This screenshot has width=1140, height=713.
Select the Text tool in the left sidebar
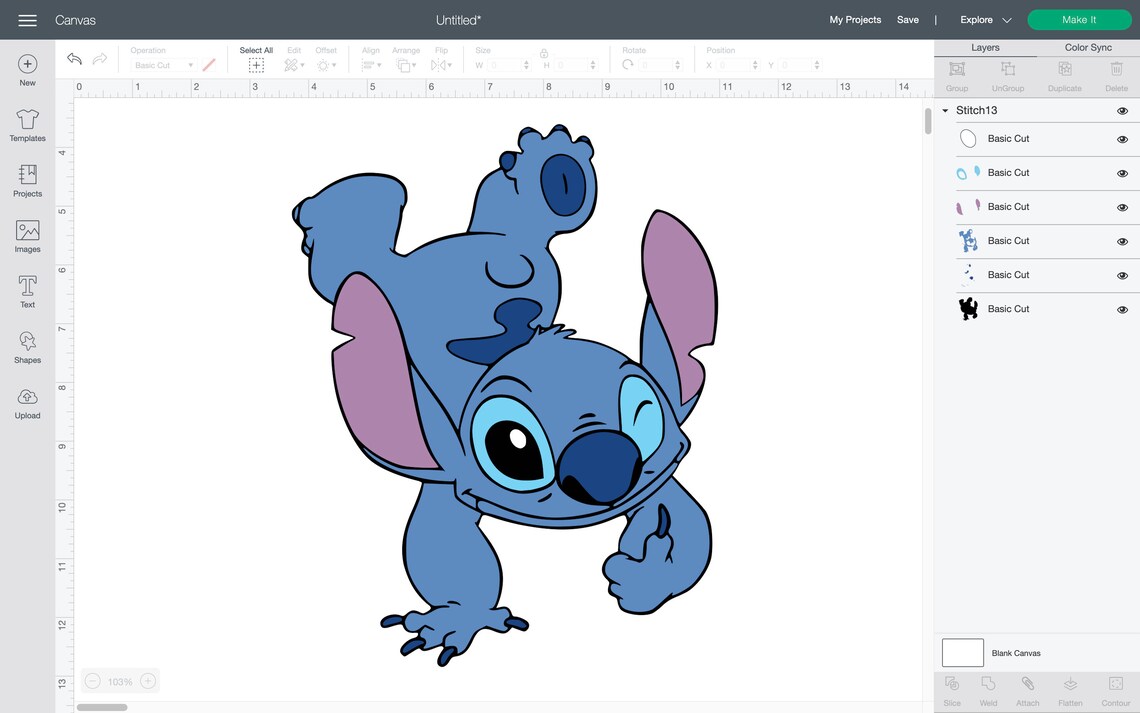[x=27, y=290]
